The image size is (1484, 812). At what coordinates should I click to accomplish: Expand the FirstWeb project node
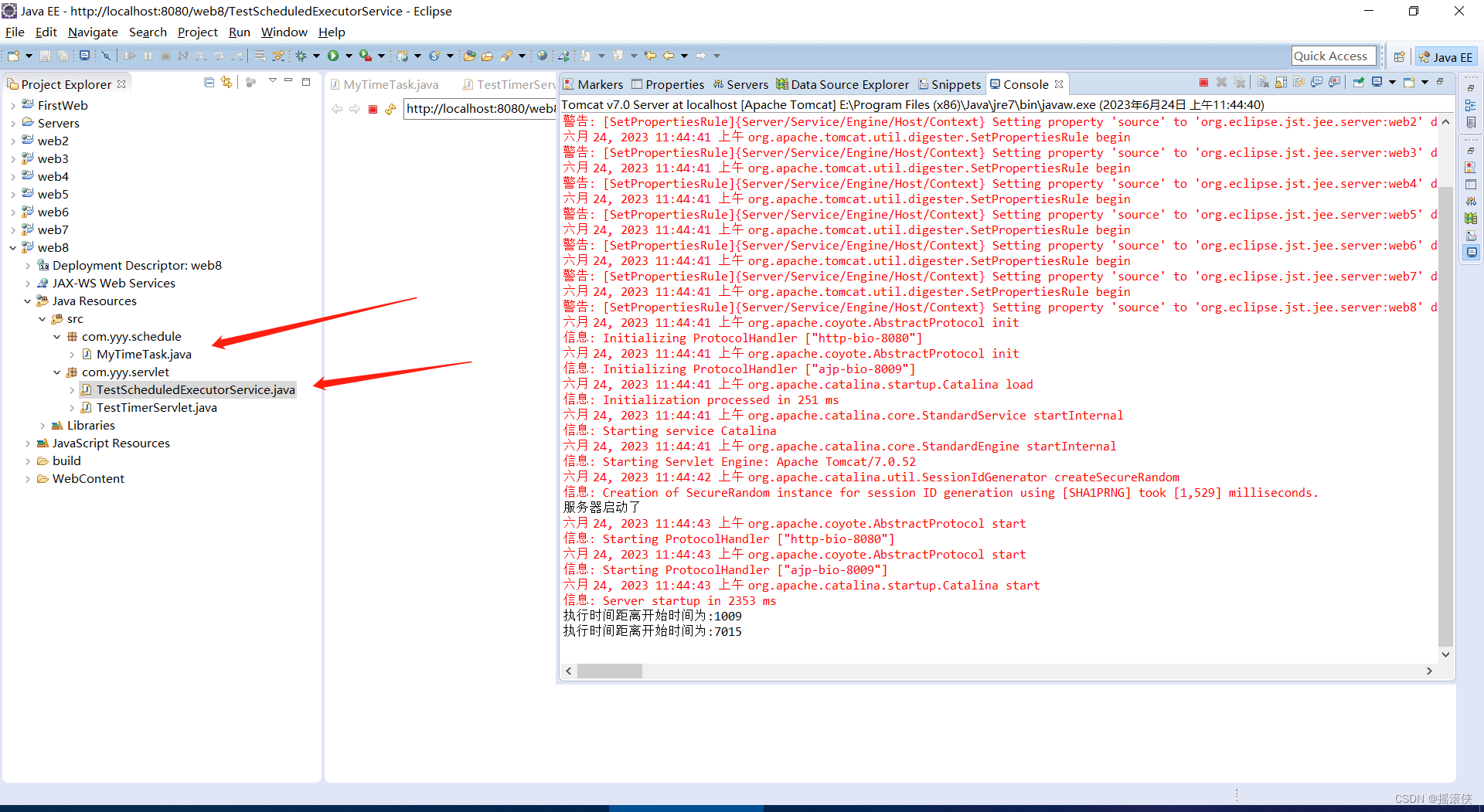coord(12,106)
